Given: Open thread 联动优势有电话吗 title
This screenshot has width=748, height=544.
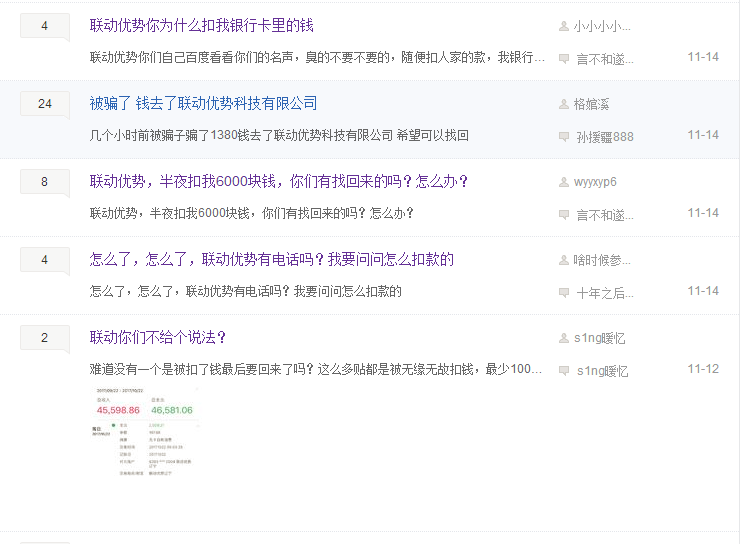Looking at the screenshot, I should [272, 259].
